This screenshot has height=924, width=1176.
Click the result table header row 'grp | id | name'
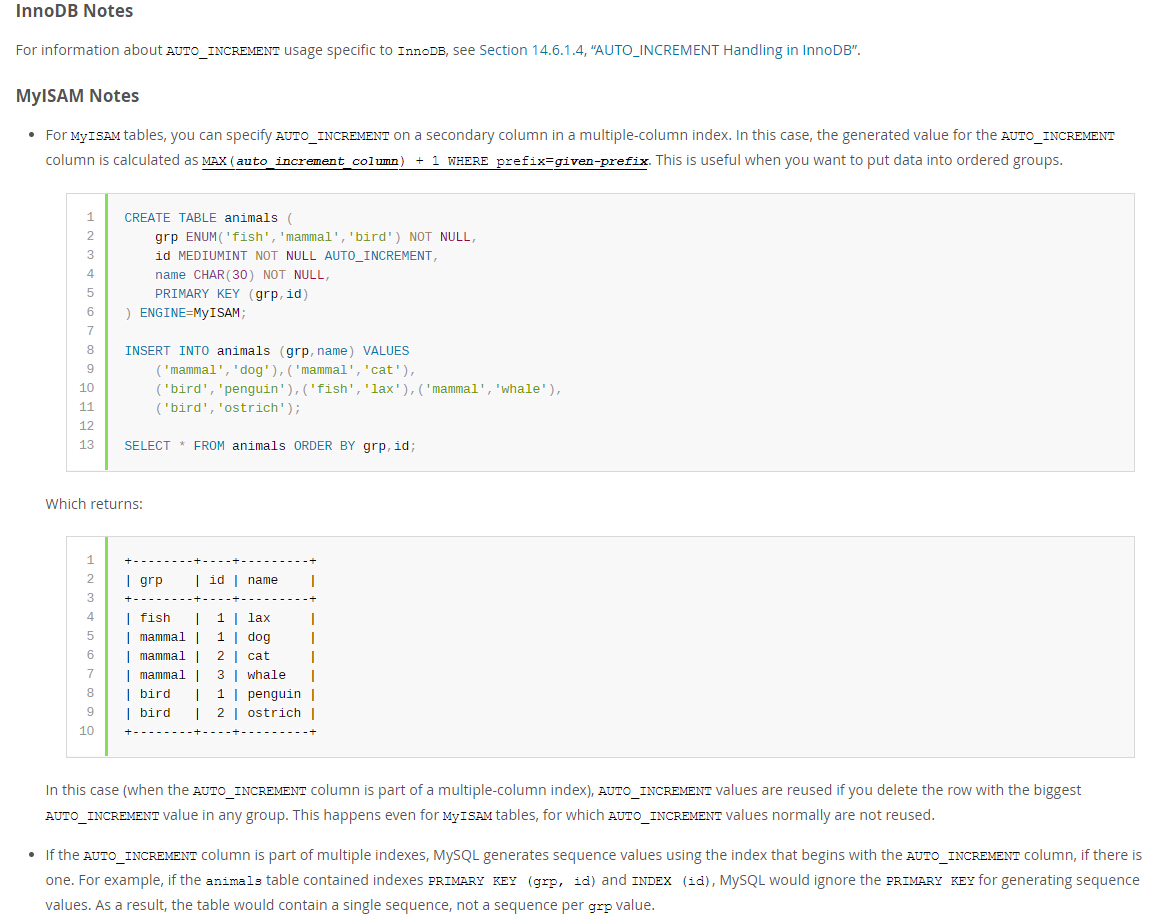click(x=220, y=580)
